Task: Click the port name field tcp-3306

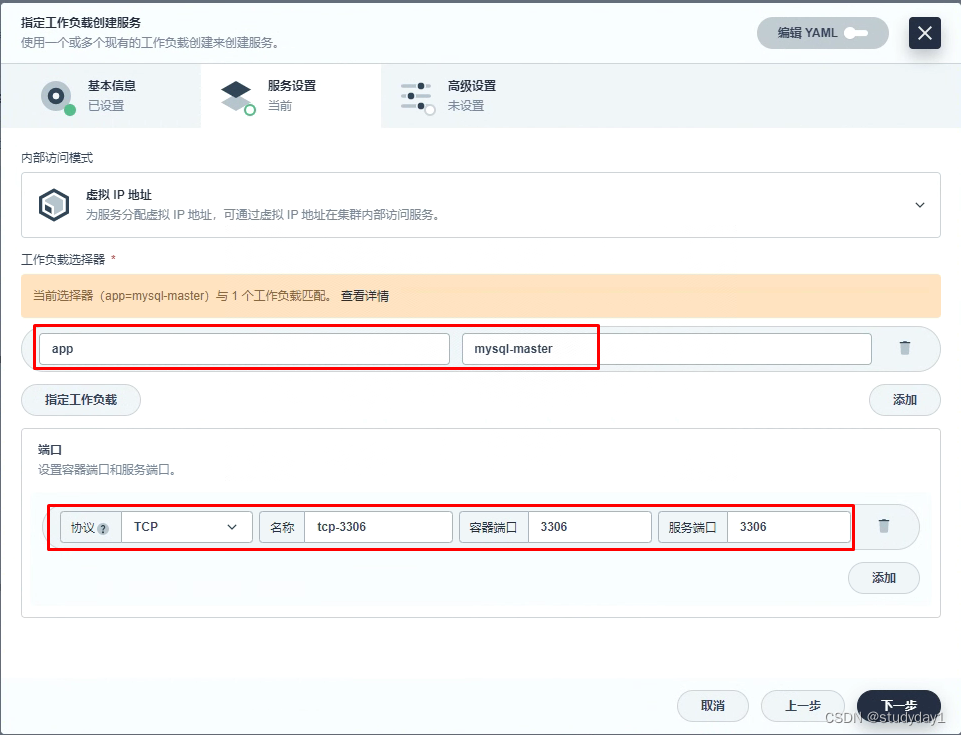Action: coord(378,527)
